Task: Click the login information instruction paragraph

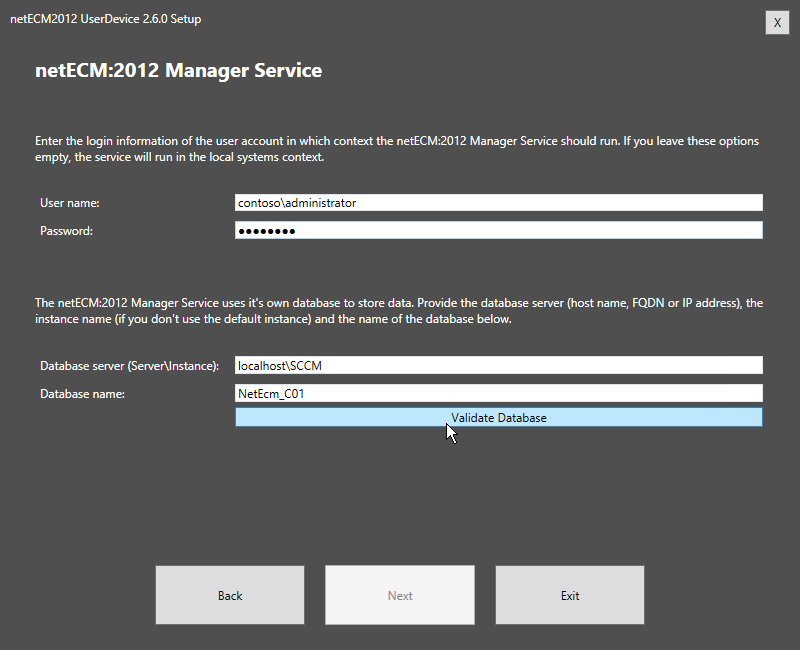Action: (x=397, y=148)
